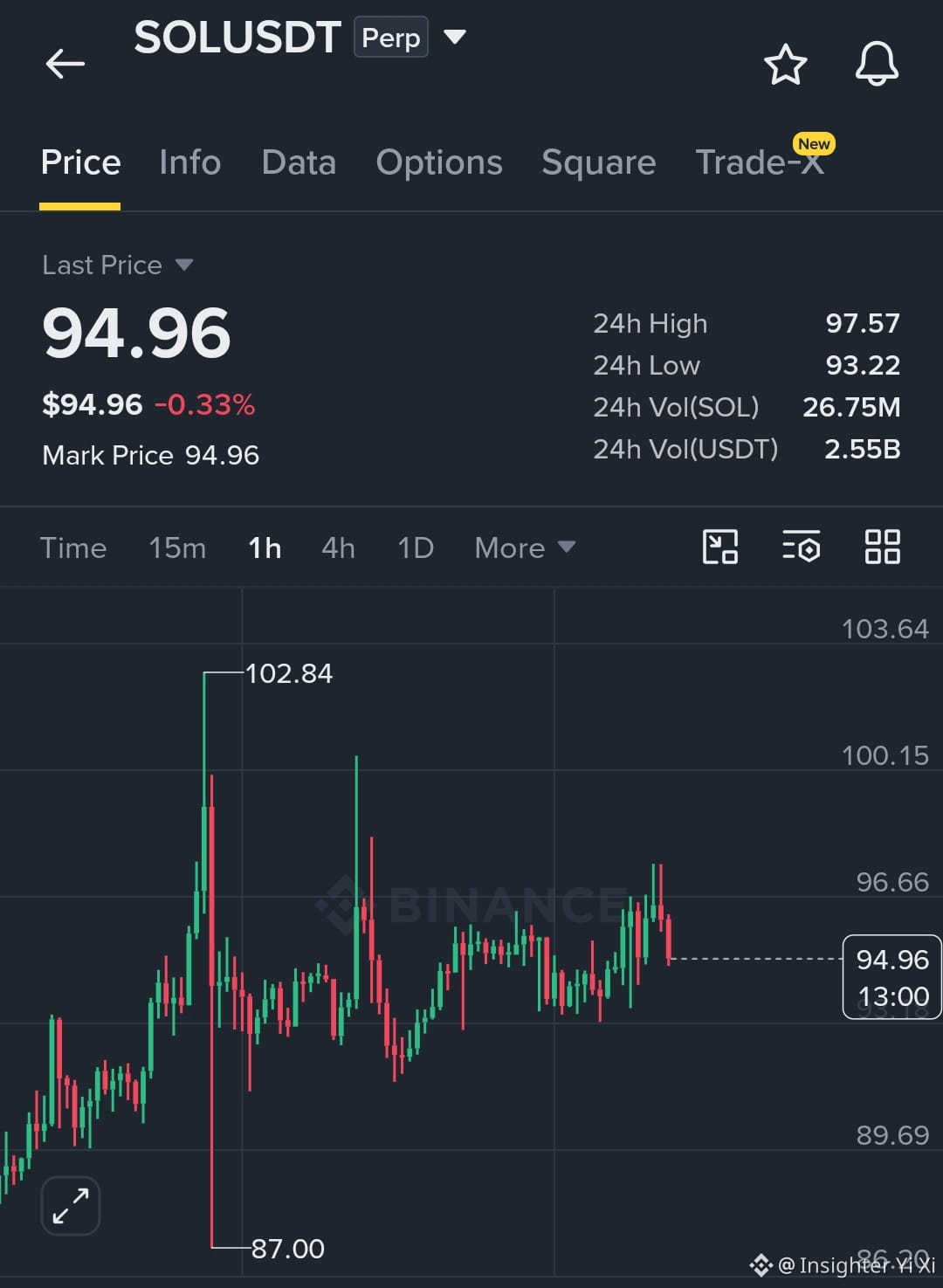
Task: Open the Options tab
Action: pos(439,162)
